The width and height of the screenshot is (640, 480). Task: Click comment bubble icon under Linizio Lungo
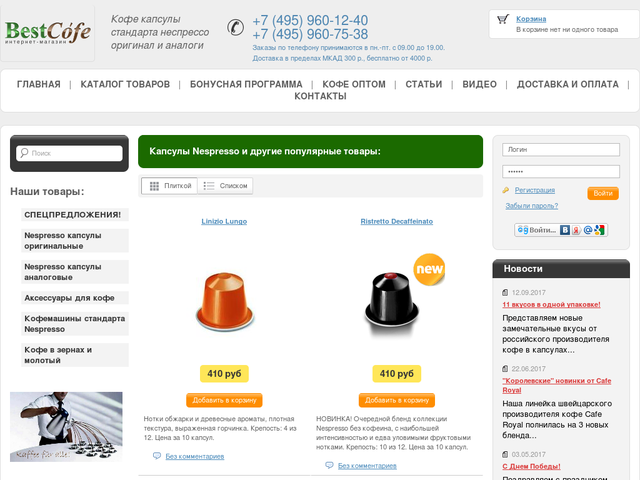click(x=157, y=456)
